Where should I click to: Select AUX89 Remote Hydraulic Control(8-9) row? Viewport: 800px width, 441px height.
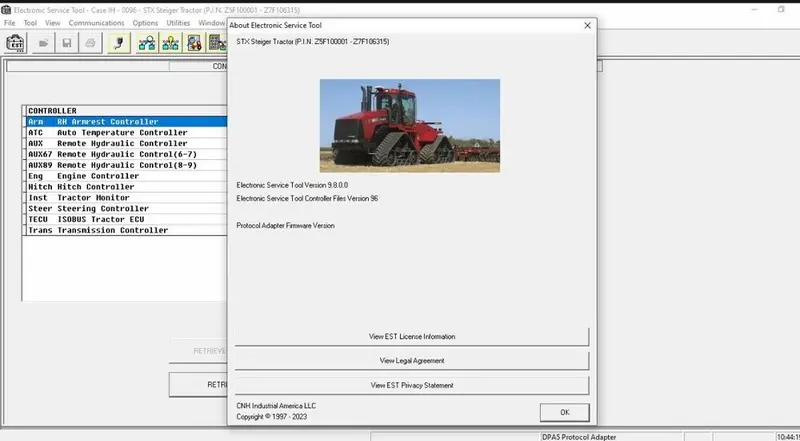coord(126,165)
